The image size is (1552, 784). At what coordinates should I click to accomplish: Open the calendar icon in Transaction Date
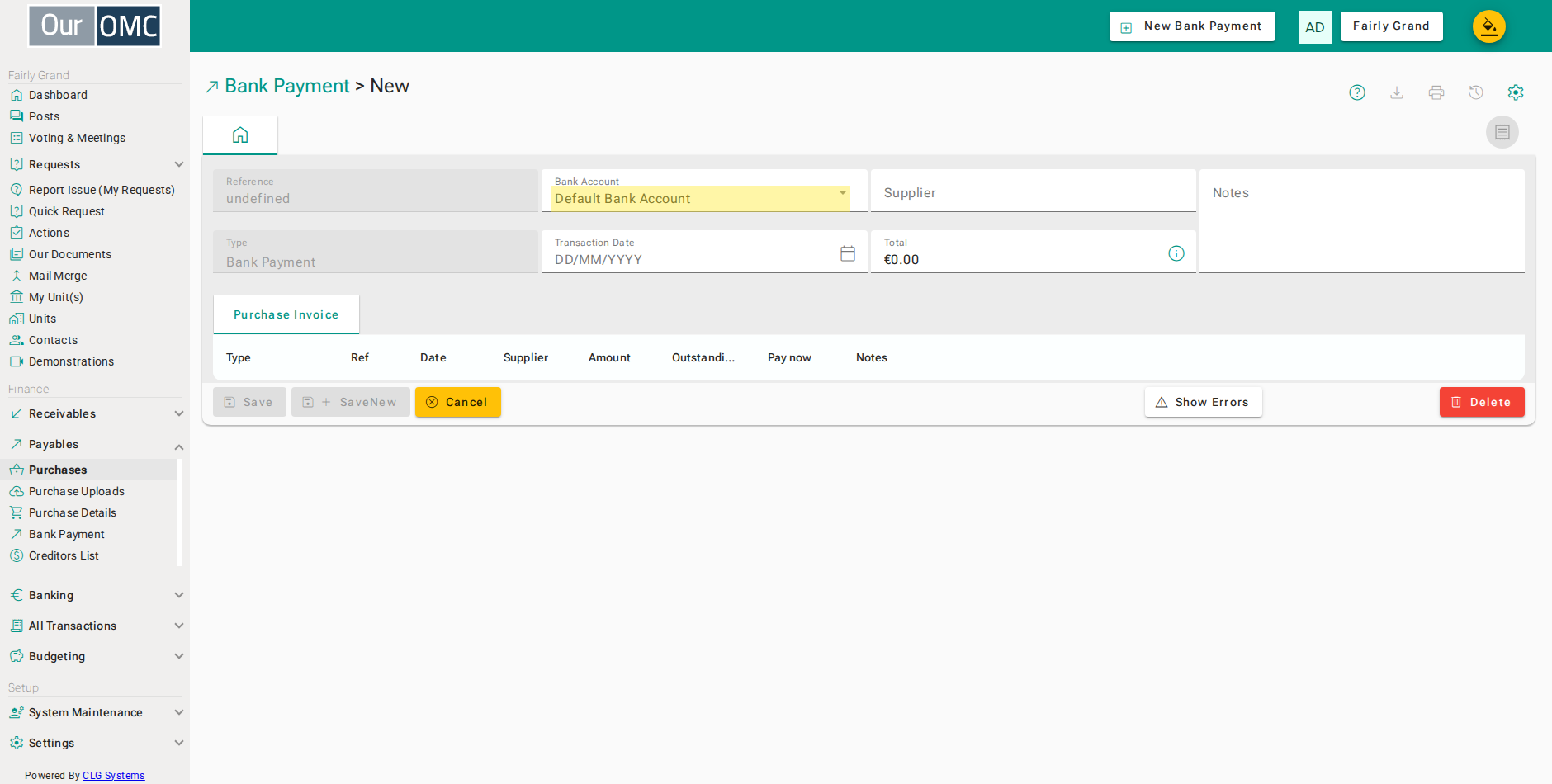click(x=848, y=253)
